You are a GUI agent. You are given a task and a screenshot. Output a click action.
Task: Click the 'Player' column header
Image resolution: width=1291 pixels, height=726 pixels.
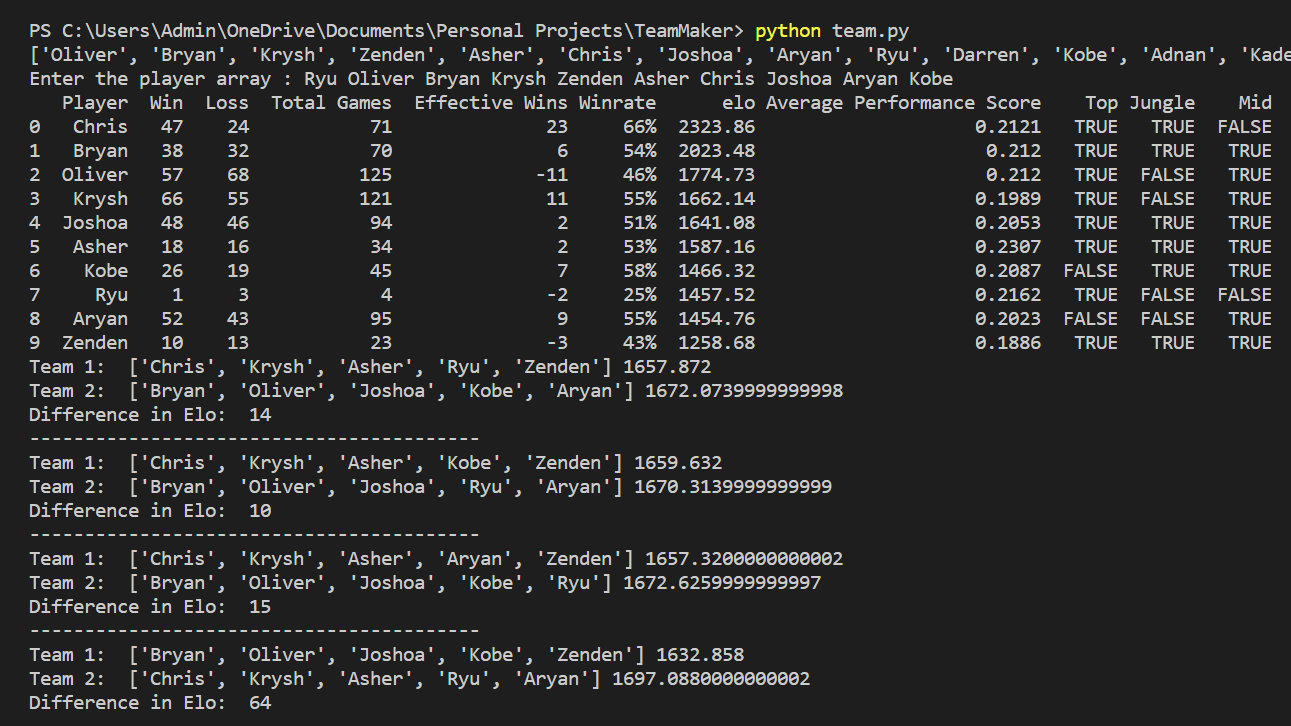[95, 103]
